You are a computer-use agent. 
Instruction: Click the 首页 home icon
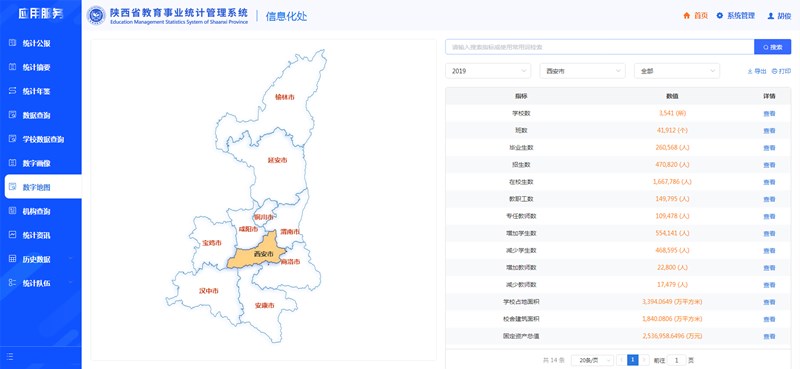point(686,16)
